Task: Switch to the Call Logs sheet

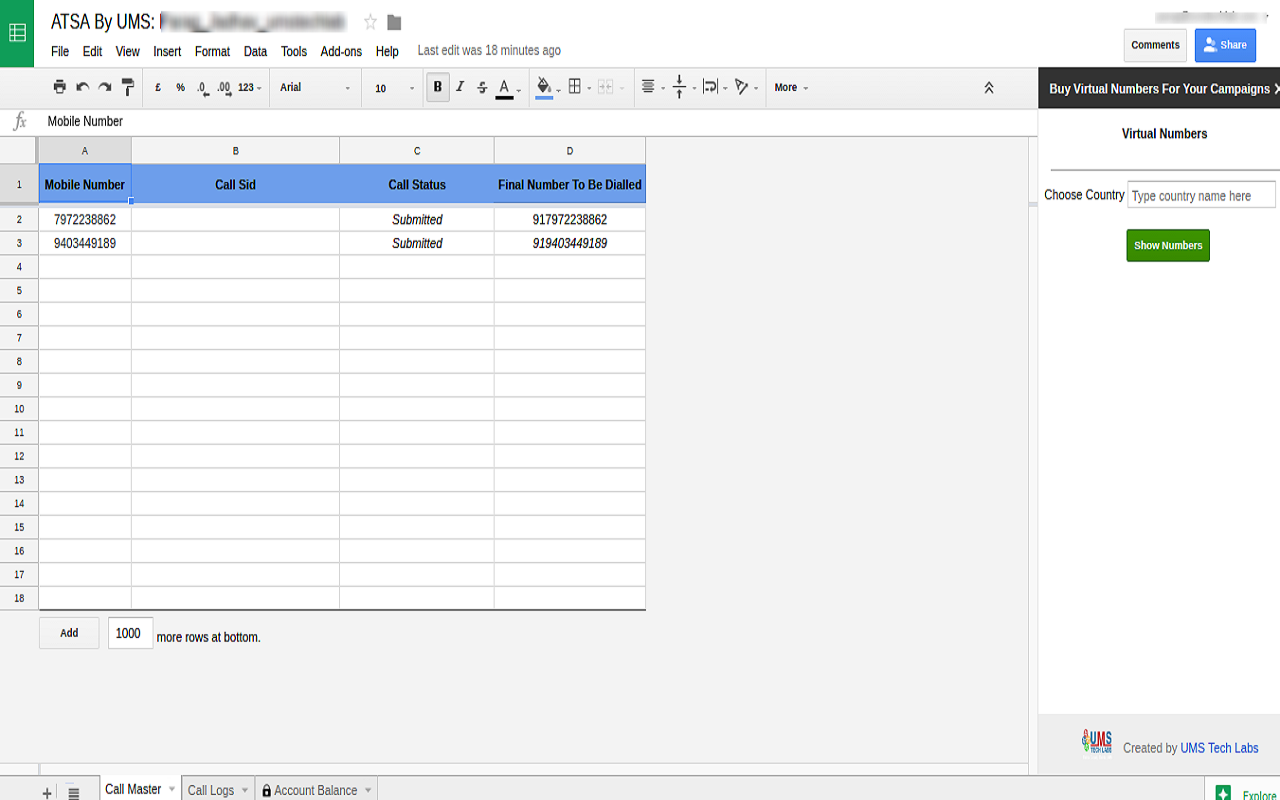Action: [x=211, y=790]
